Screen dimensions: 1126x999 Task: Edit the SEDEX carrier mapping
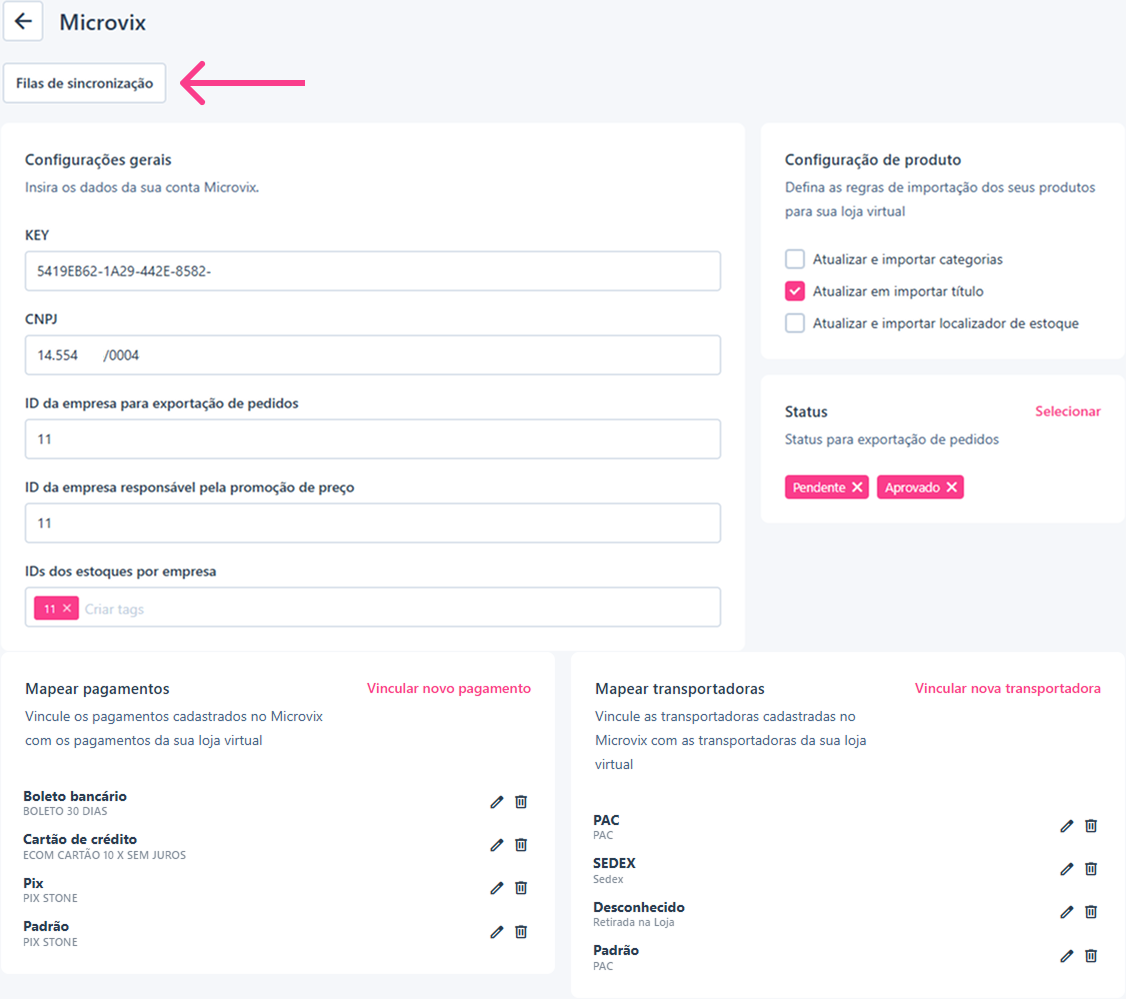(1067, 869)
